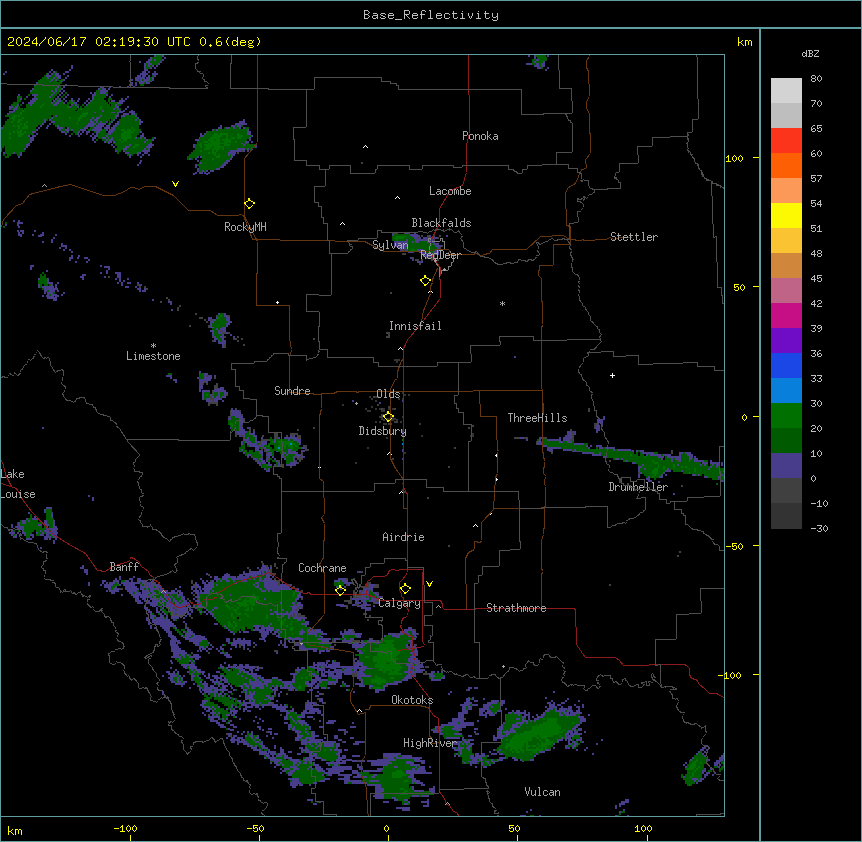Image resolution: width=862 pixels, height=842 pixels.
Task: Select the orange 57-60 dBZ legend color
Action: tap(786, 166)
